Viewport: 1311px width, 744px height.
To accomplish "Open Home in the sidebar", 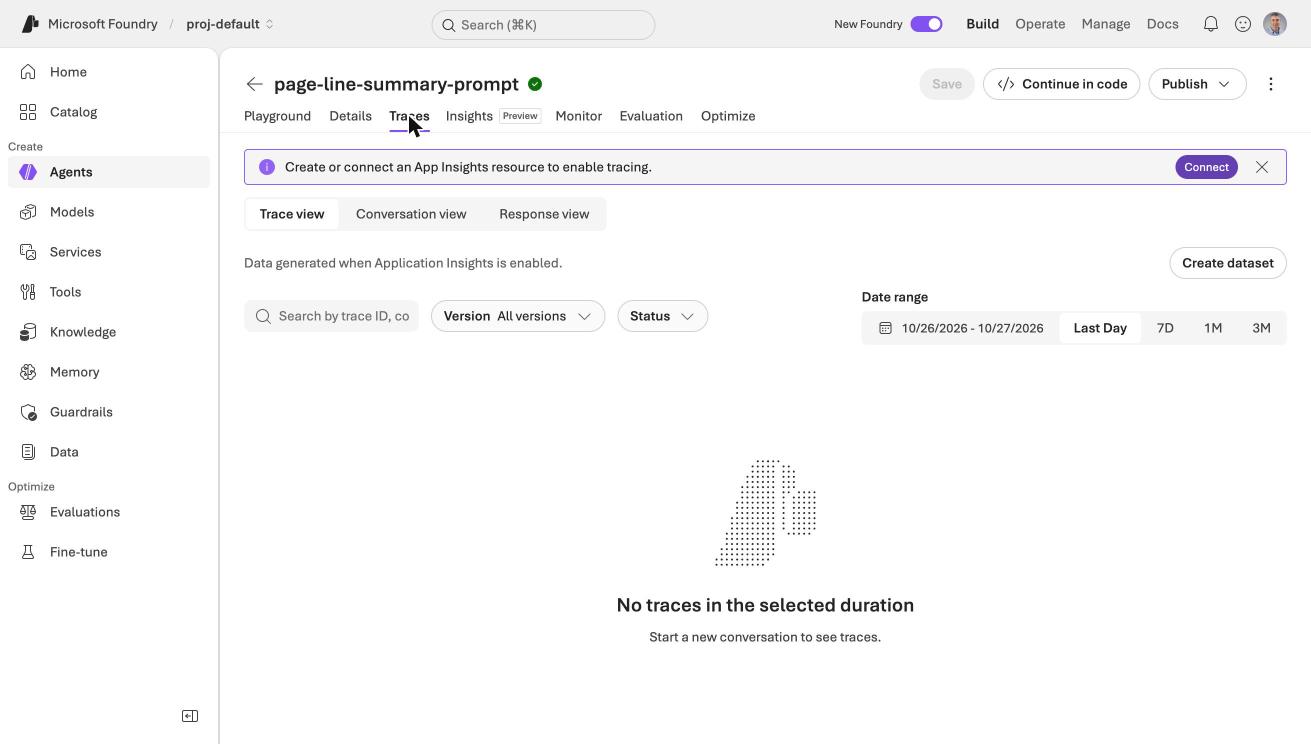I will click(x=109, y=72).
